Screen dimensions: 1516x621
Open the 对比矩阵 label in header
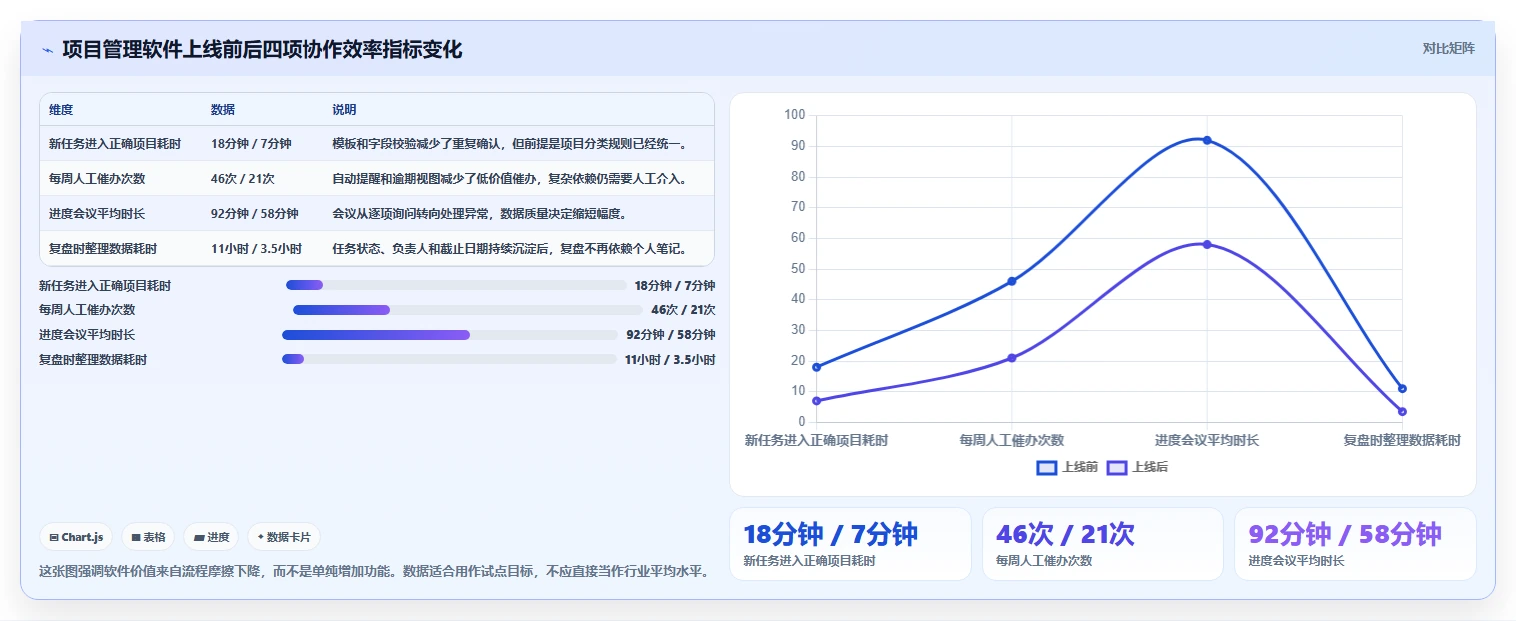click(1448, 48)
